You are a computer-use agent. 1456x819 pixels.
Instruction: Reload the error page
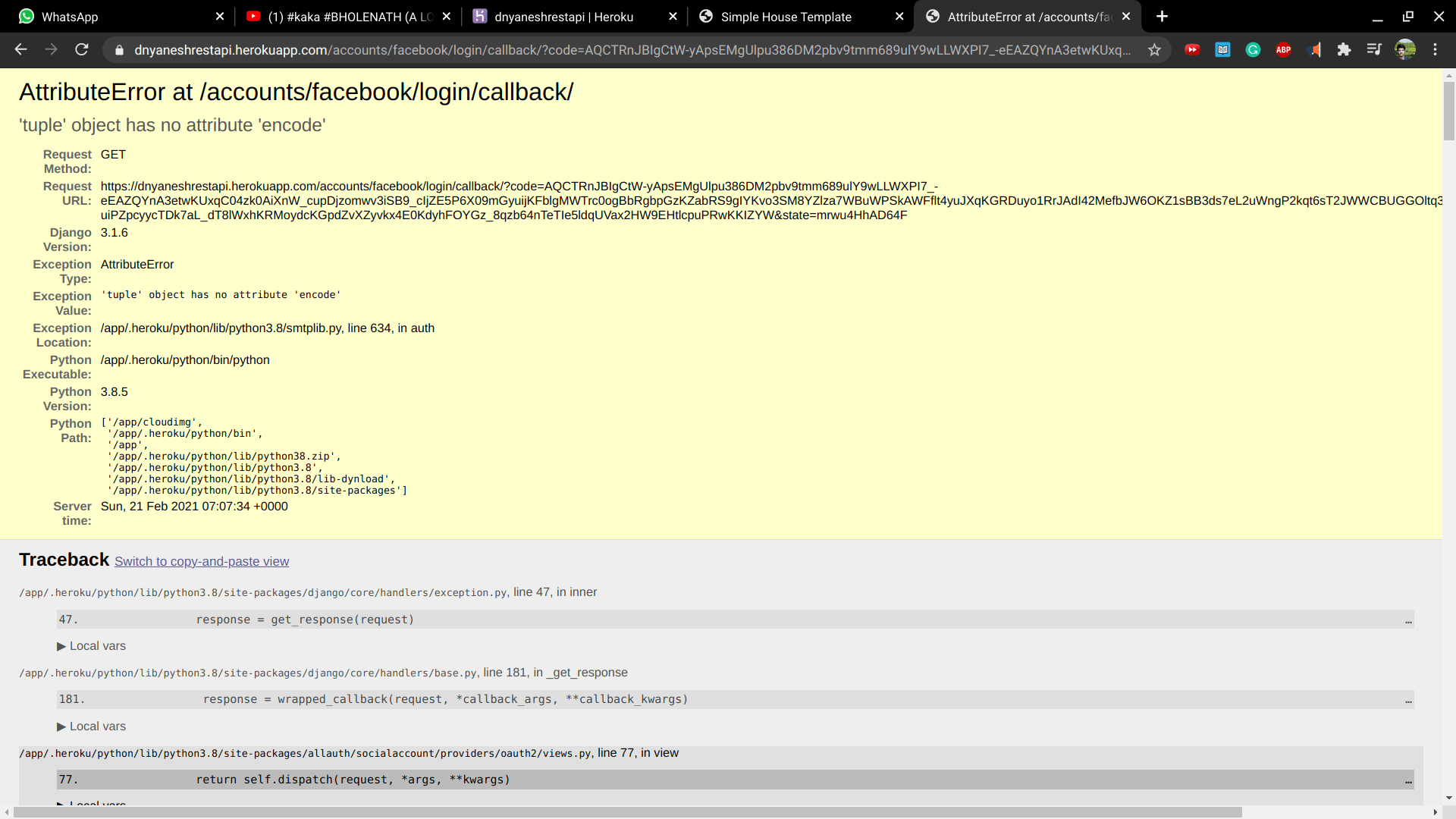pyautogui.click(x=82, y=49)
